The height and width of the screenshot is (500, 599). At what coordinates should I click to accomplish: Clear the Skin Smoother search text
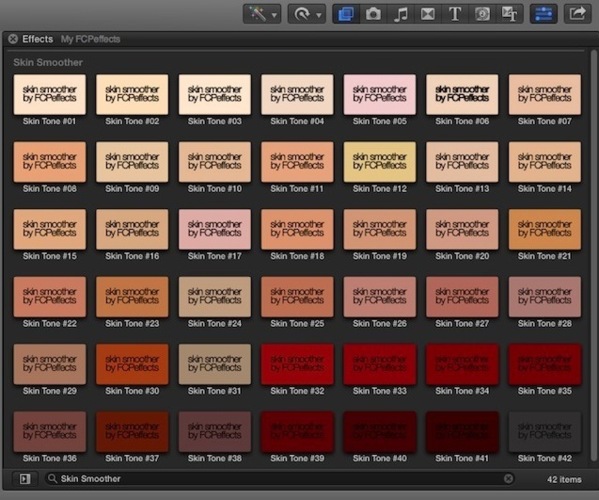pyautogui.click(x=508, y=479)
